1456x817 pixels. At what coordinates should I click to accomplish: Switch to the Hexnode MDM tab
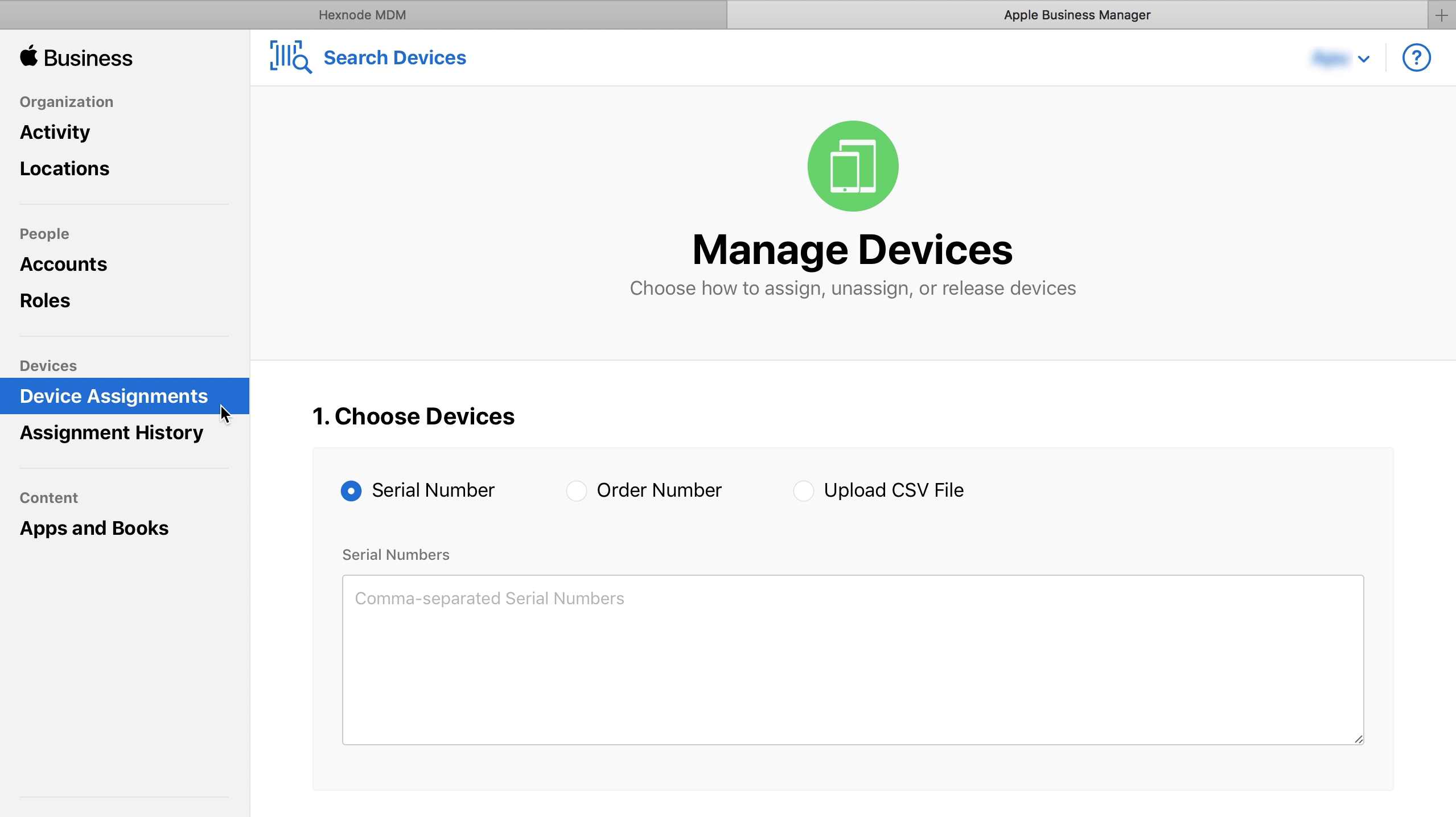(x=363, y=15)
